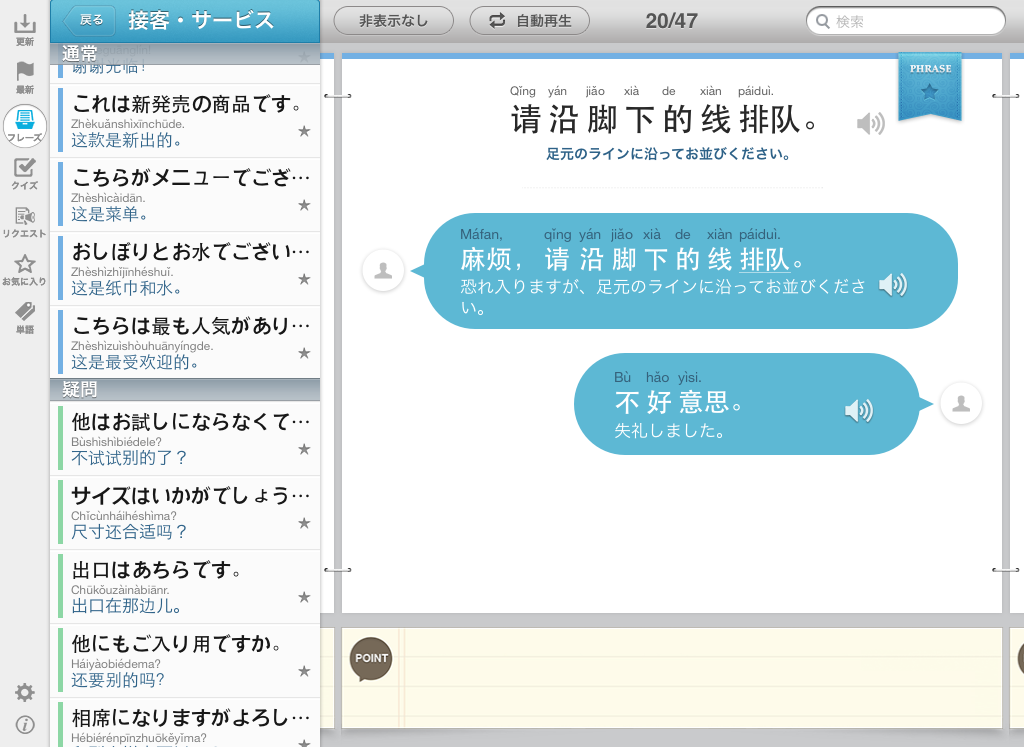Open the info icon in sidebar
The width and height of the screenshot is (1024, 747).
point(25,725)
